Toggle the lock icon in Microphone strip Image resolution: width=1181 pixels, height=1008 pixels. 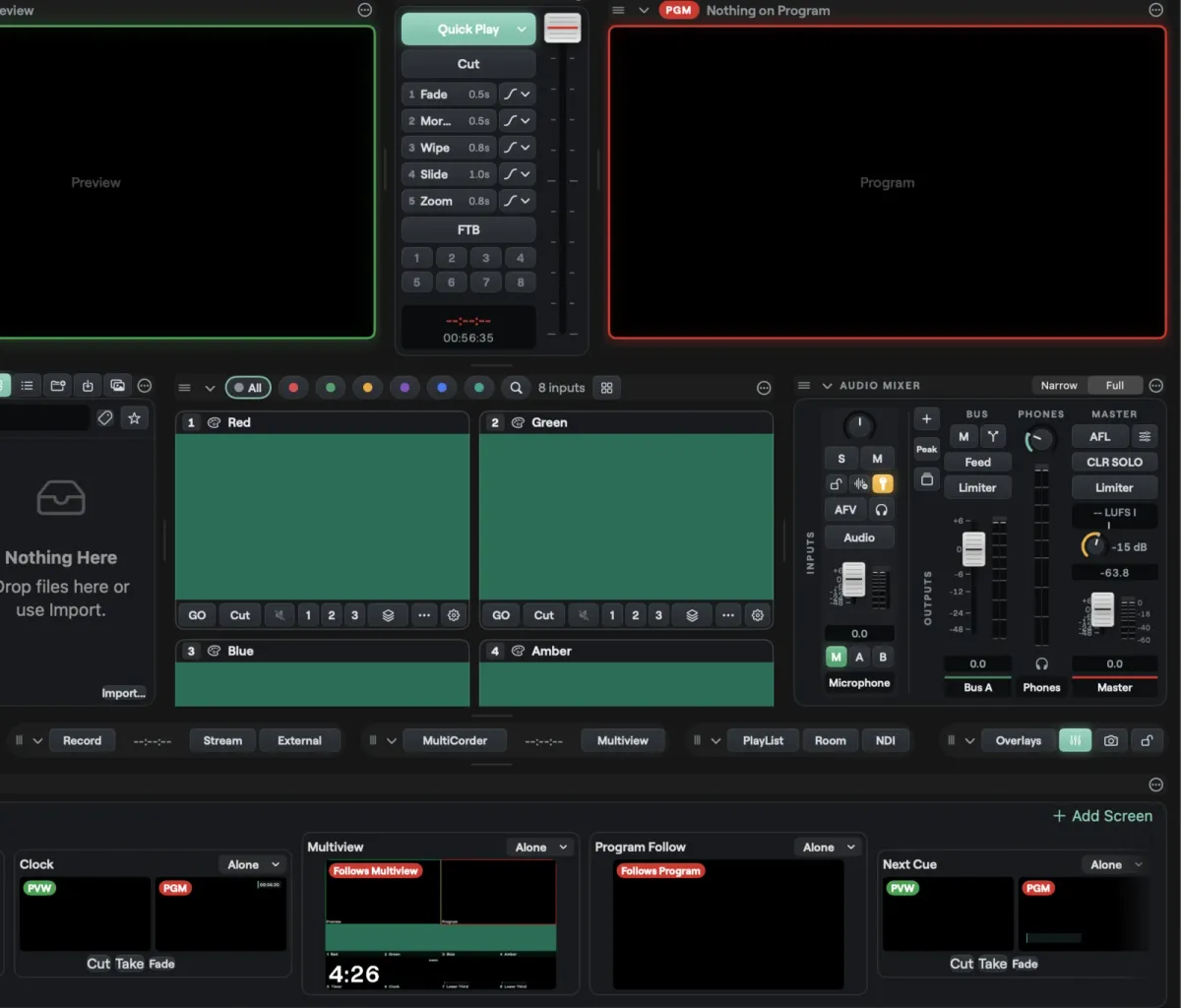coord(837,483)
